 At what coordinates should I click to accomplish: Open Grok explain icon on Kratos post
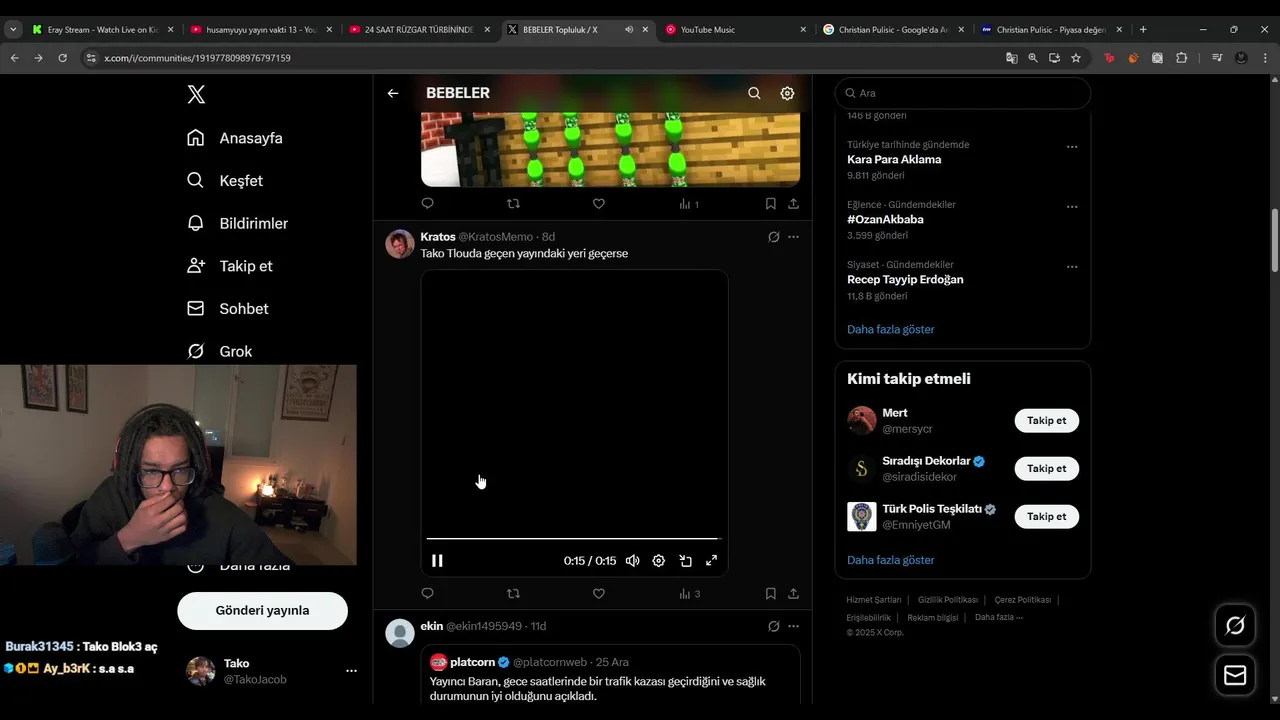click(x=773, y=237)
